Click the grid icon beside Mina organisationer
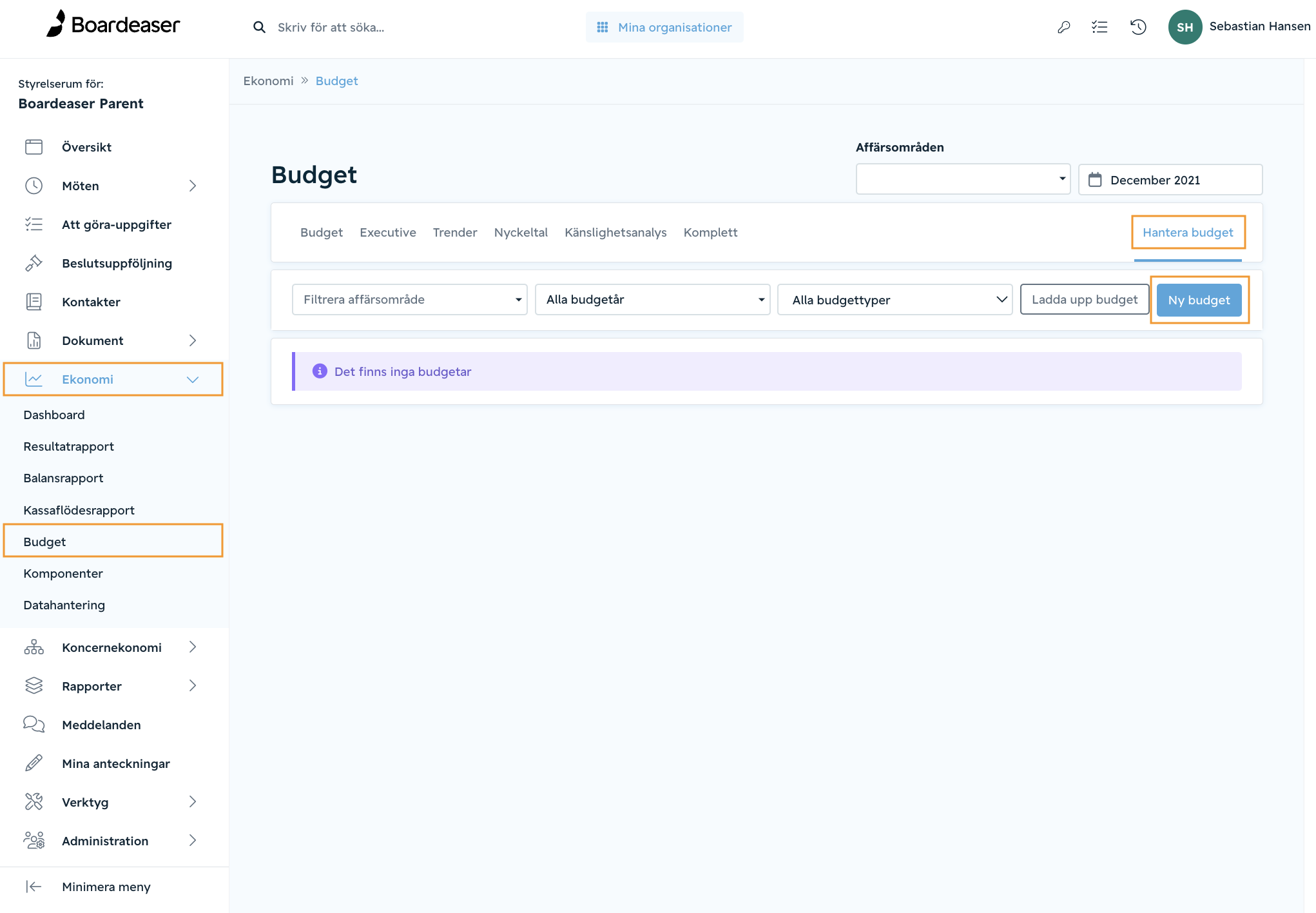 point(603,27)
